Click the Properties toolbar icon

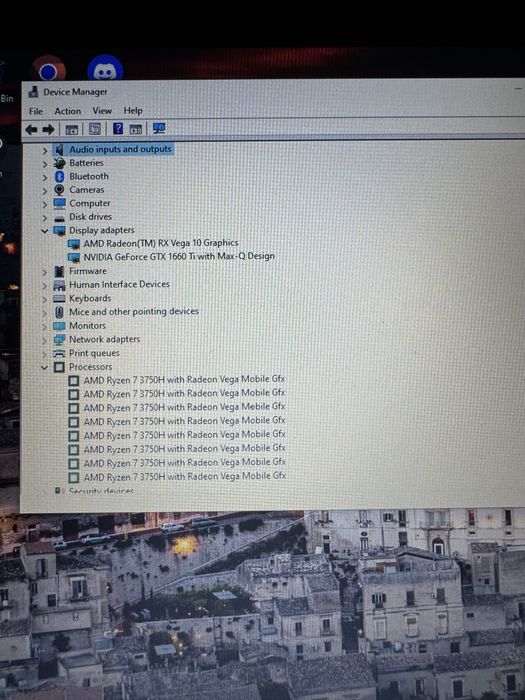click(x=95, y=129)
